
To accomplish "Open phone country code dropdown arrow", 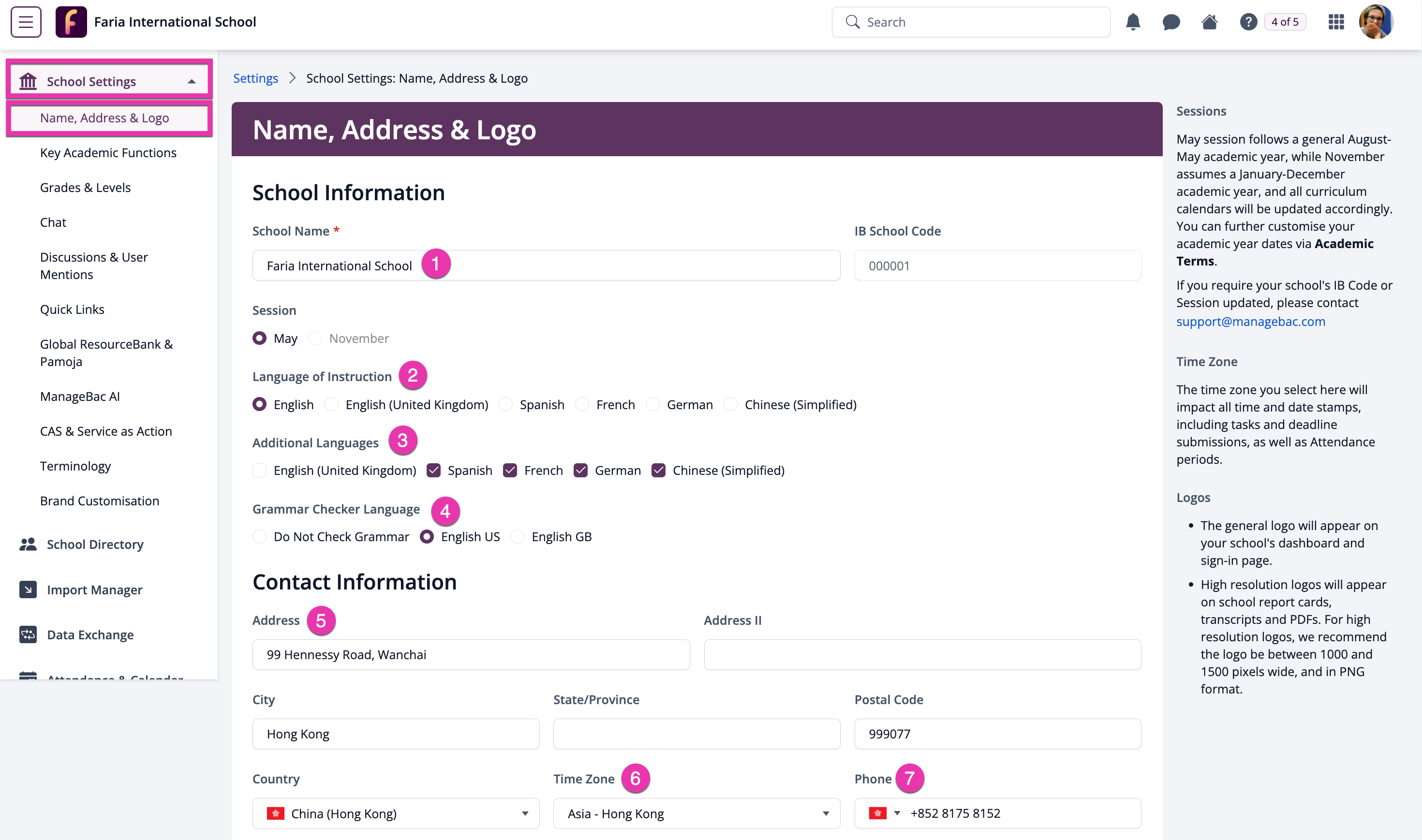I will [897, 813].
